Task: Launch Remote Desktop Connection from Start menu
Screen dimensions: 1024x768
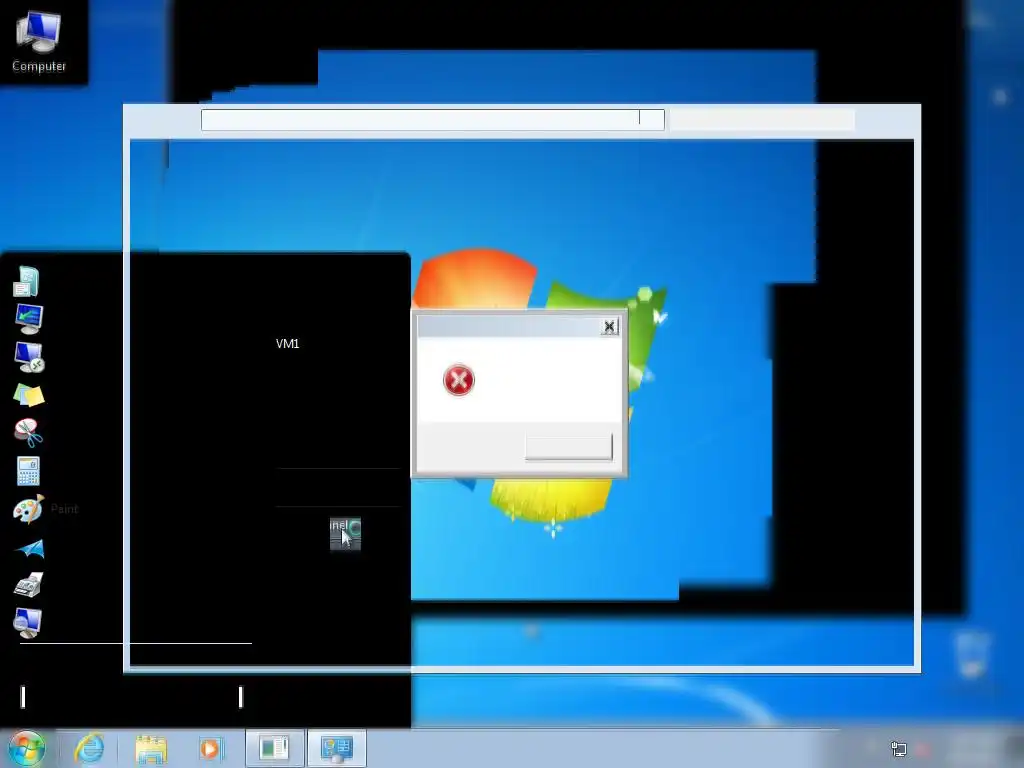Action: click(29, 357)
